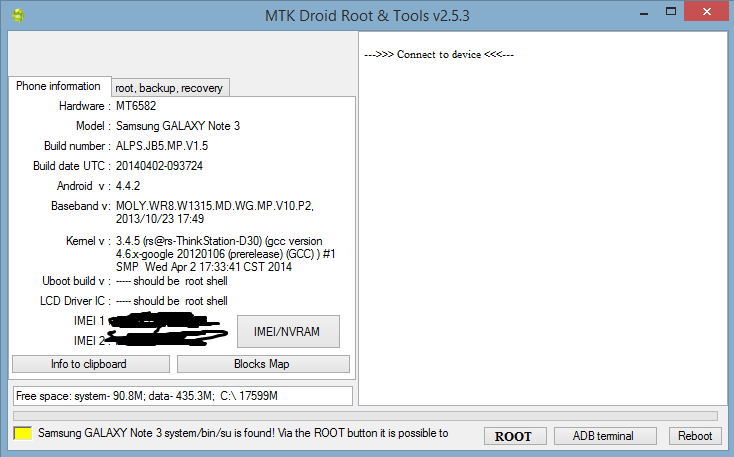Launch the ADB terminal
Viewport: 734px width, 457px height.
602,435
